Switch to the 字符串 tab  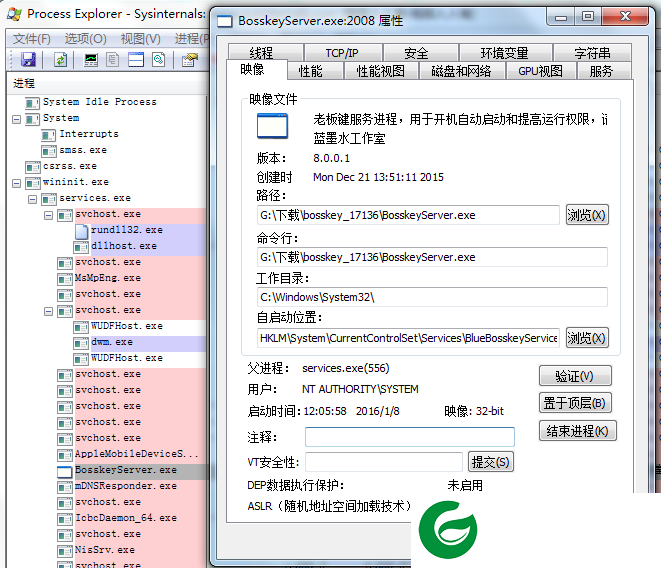592,53
